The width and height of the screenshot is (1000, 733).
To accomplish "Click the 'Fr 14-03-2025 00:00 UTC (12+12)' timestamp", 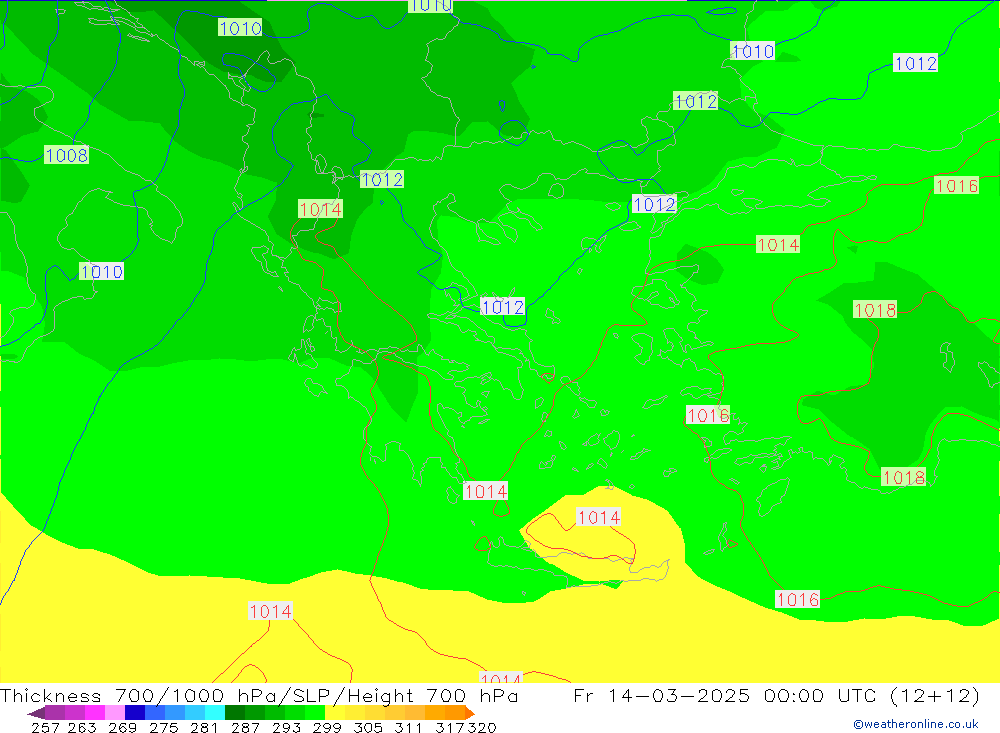I will click(x=776, y=695).
